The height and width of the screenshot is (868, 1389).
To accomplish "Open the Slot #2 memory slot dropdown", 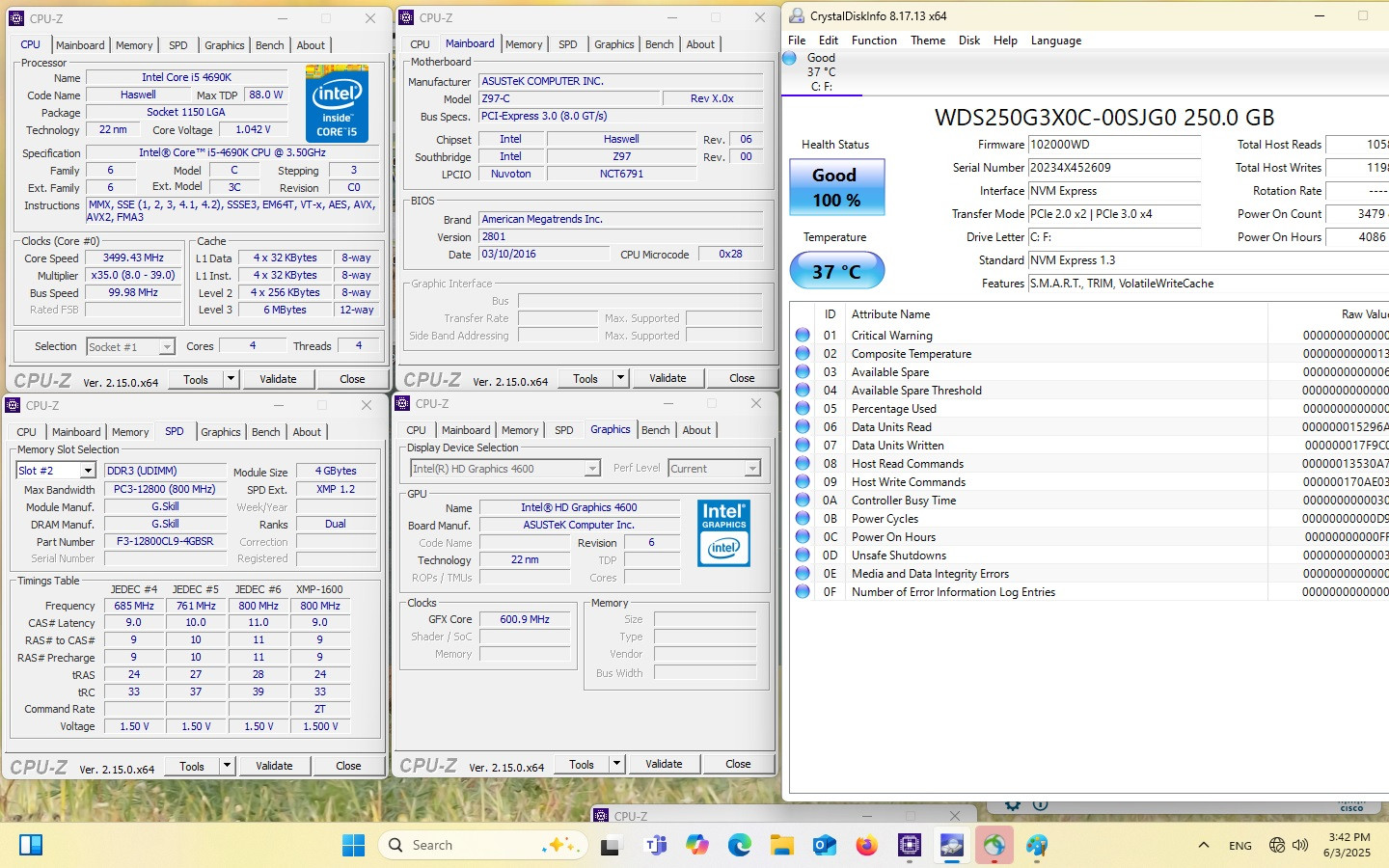I will click(87, 471).
